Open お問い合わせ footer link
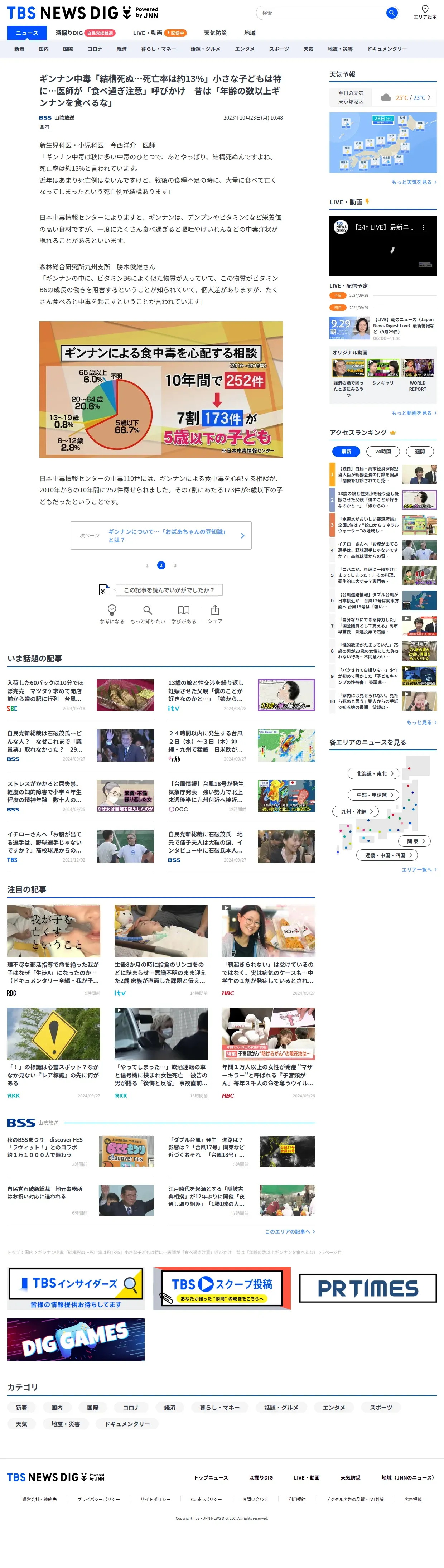The image size is (444, 1568). point(255,1499)
